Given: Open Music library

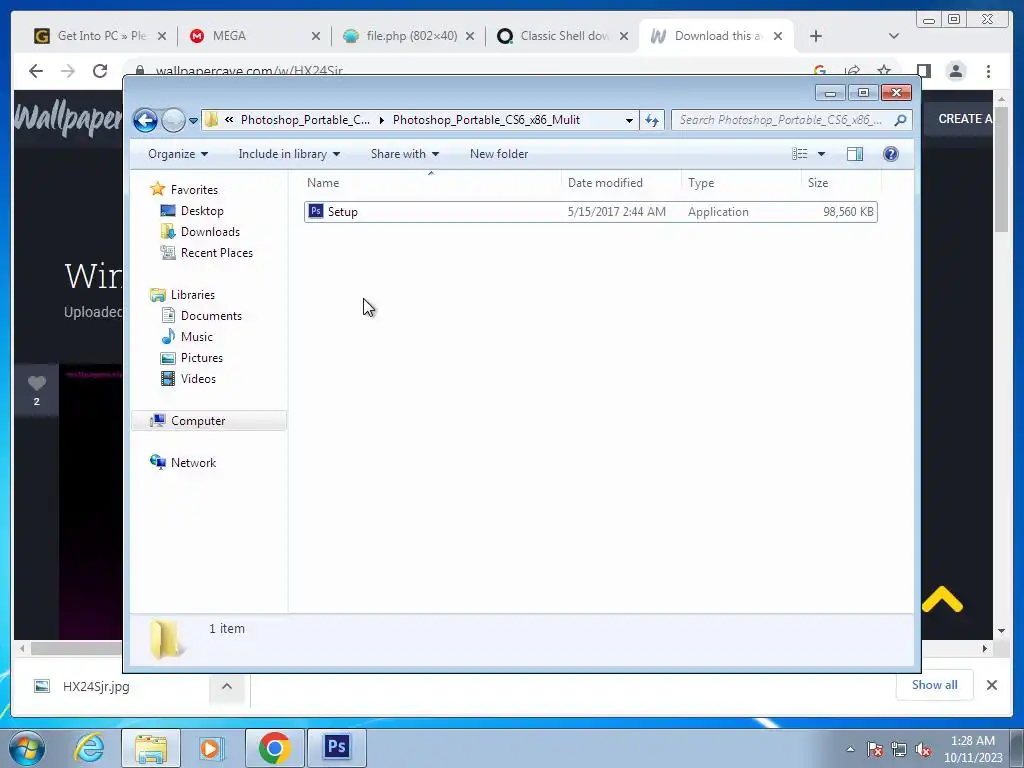Looking at the screenshot, I should click(197, 337).
